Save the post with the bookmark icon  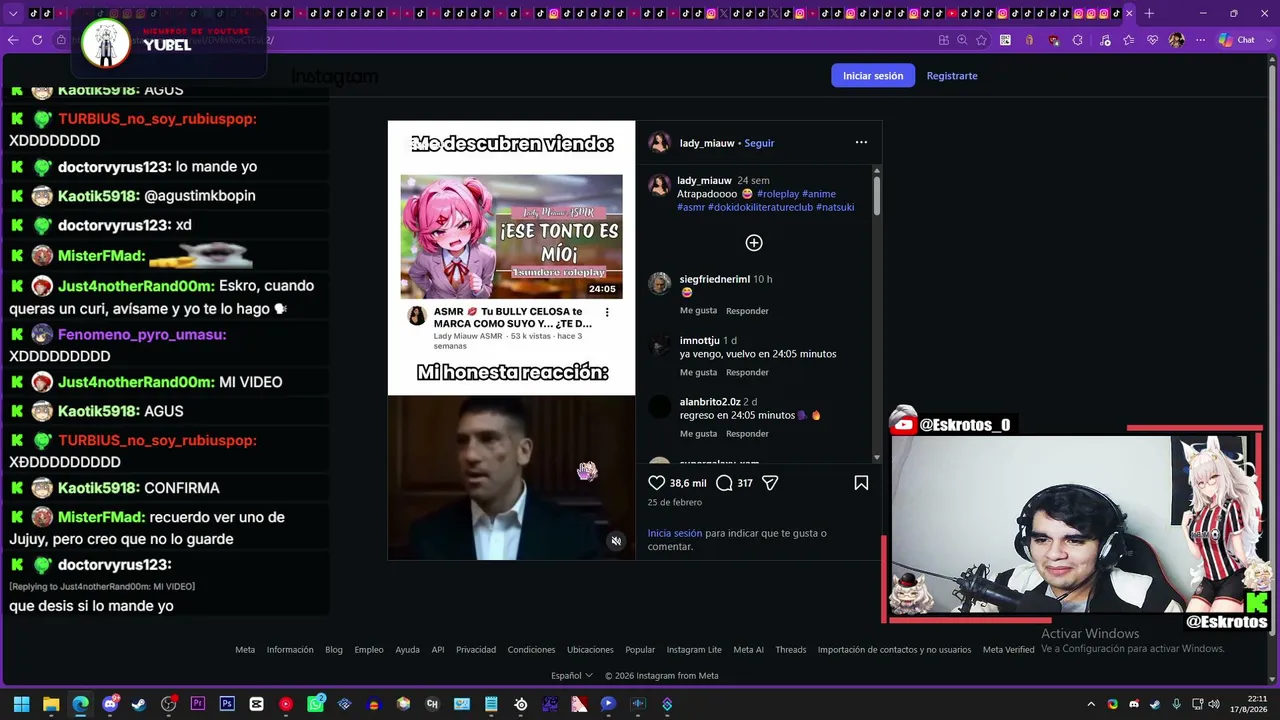861,483
